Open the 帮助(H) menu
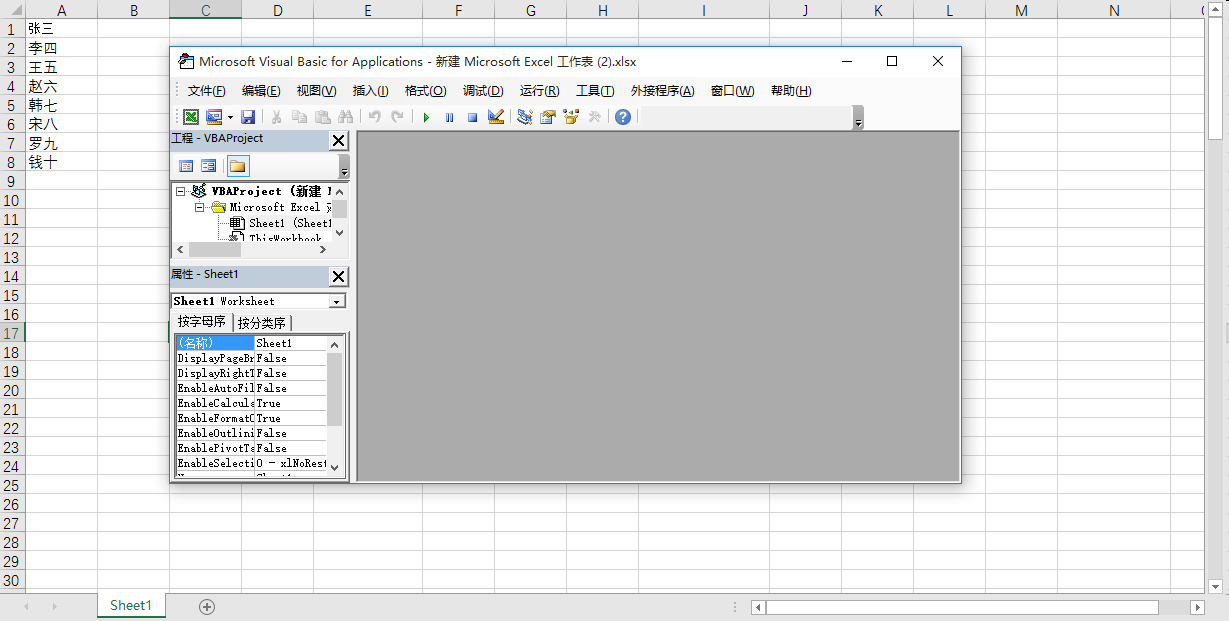The width and height of the screenshot is (1229, 621). 791,91
